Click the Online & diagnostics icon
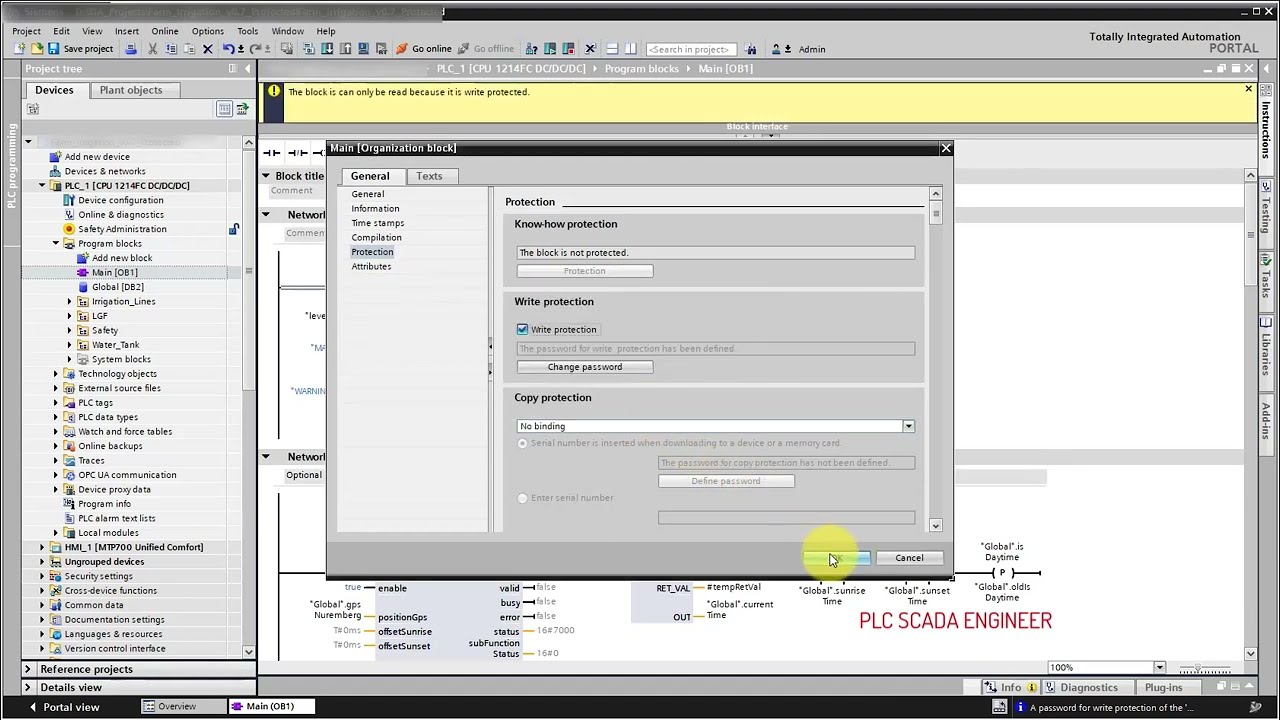The width and height of the screenshot is (1280, 720). click(x=69, y=214)
